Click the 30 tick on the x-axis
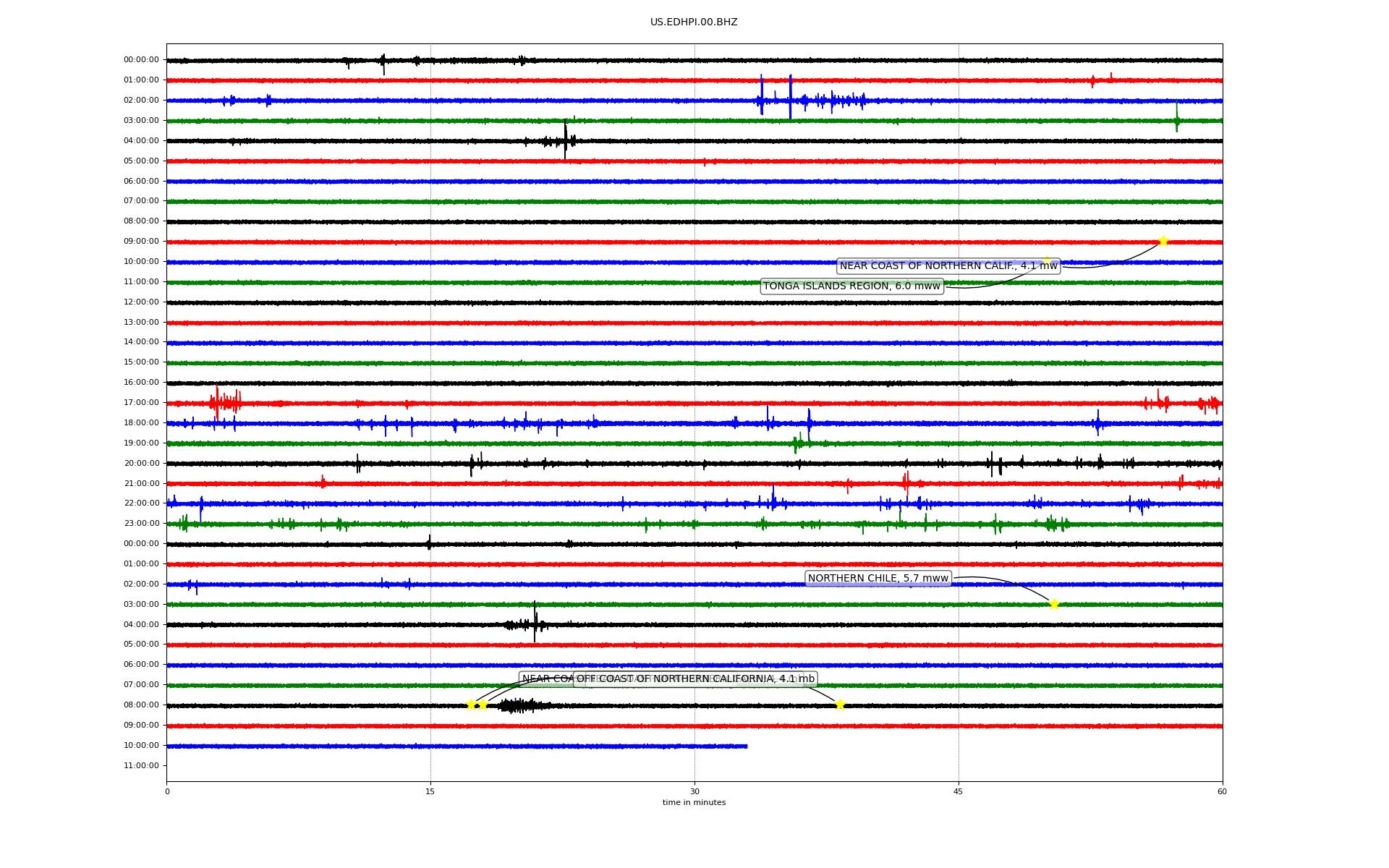 click(x=694, y=791)
